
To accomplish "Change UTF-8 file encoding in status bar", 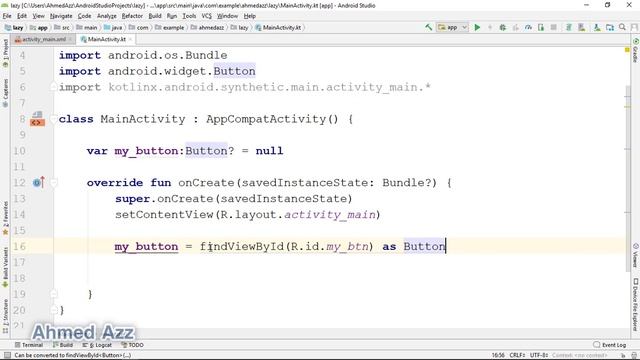I will (x=539, y=356).
